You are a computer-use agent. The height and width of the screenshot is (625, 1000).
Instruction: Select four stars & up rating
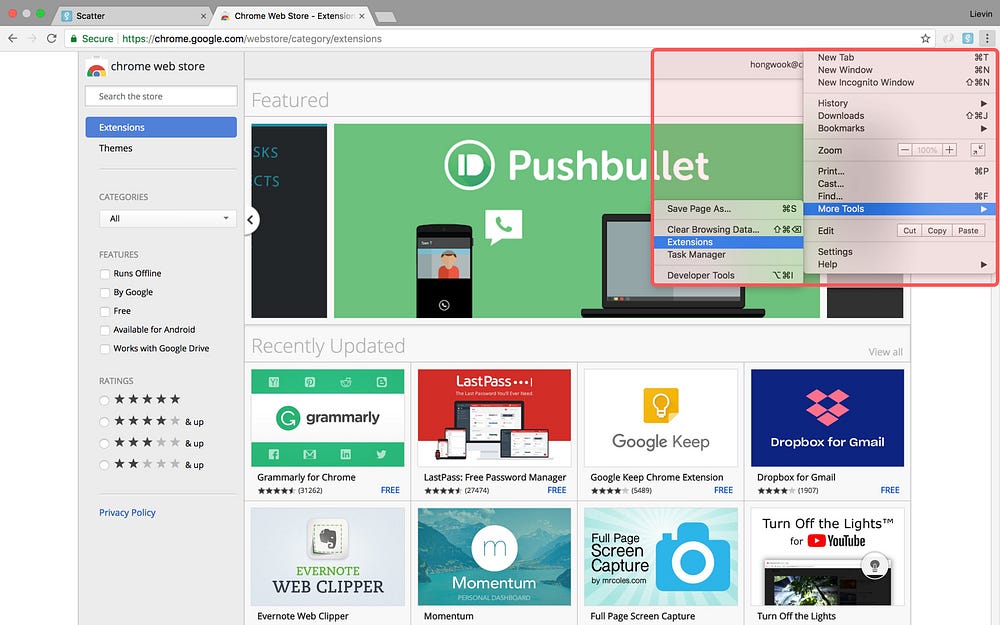click(x=104, y=422)
